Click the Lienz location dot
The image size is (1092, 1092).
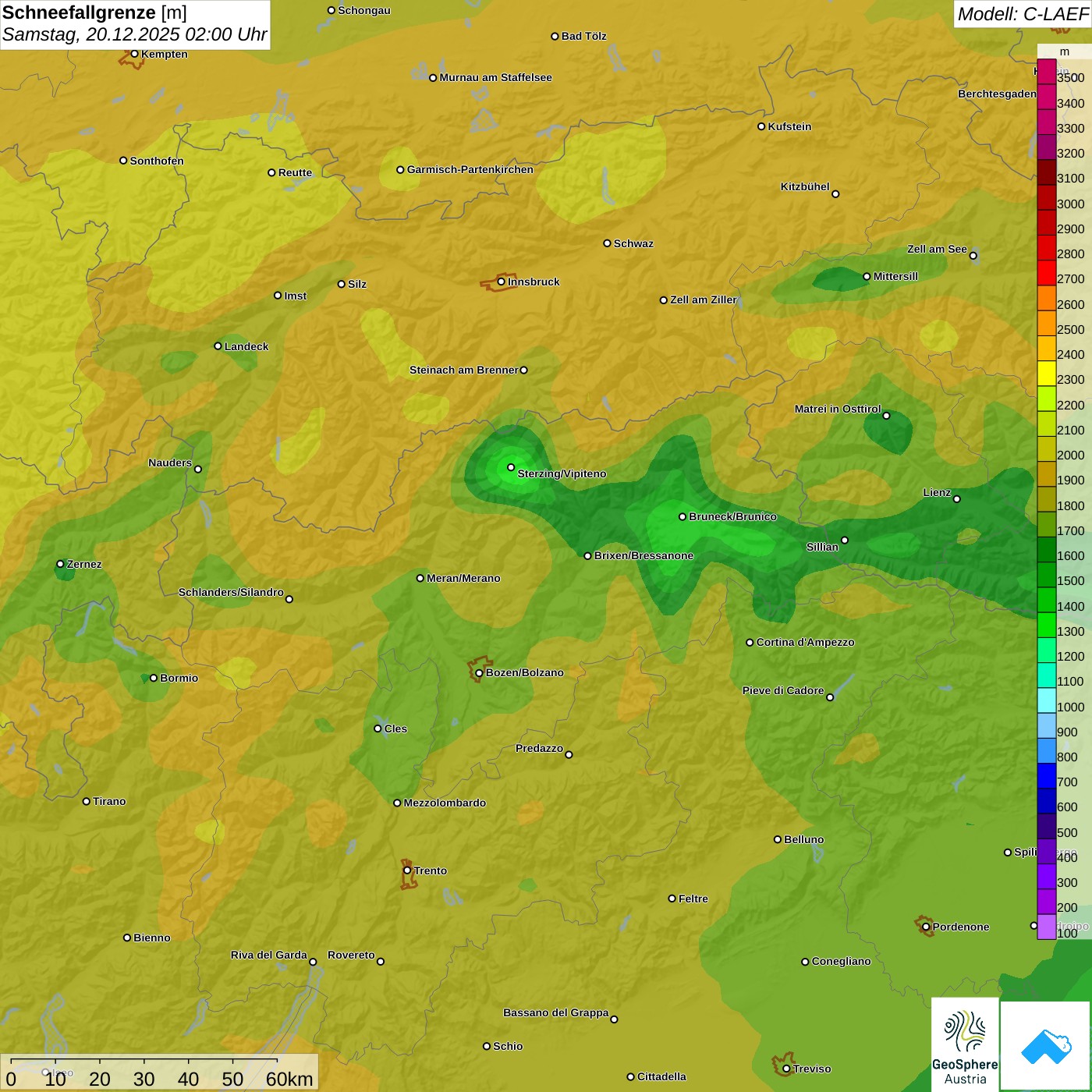[x=957, y=499]
